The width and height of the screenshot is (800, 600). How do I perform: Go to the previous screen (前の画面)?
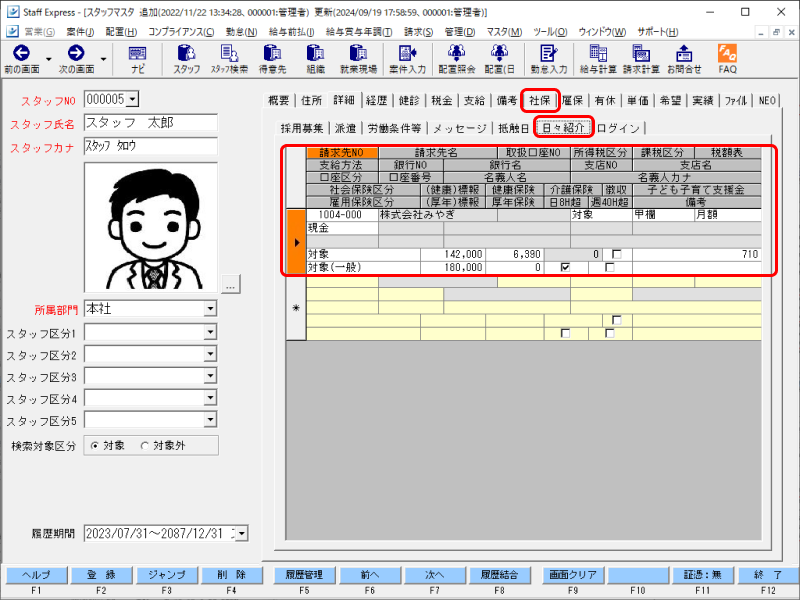coord(21,59)
